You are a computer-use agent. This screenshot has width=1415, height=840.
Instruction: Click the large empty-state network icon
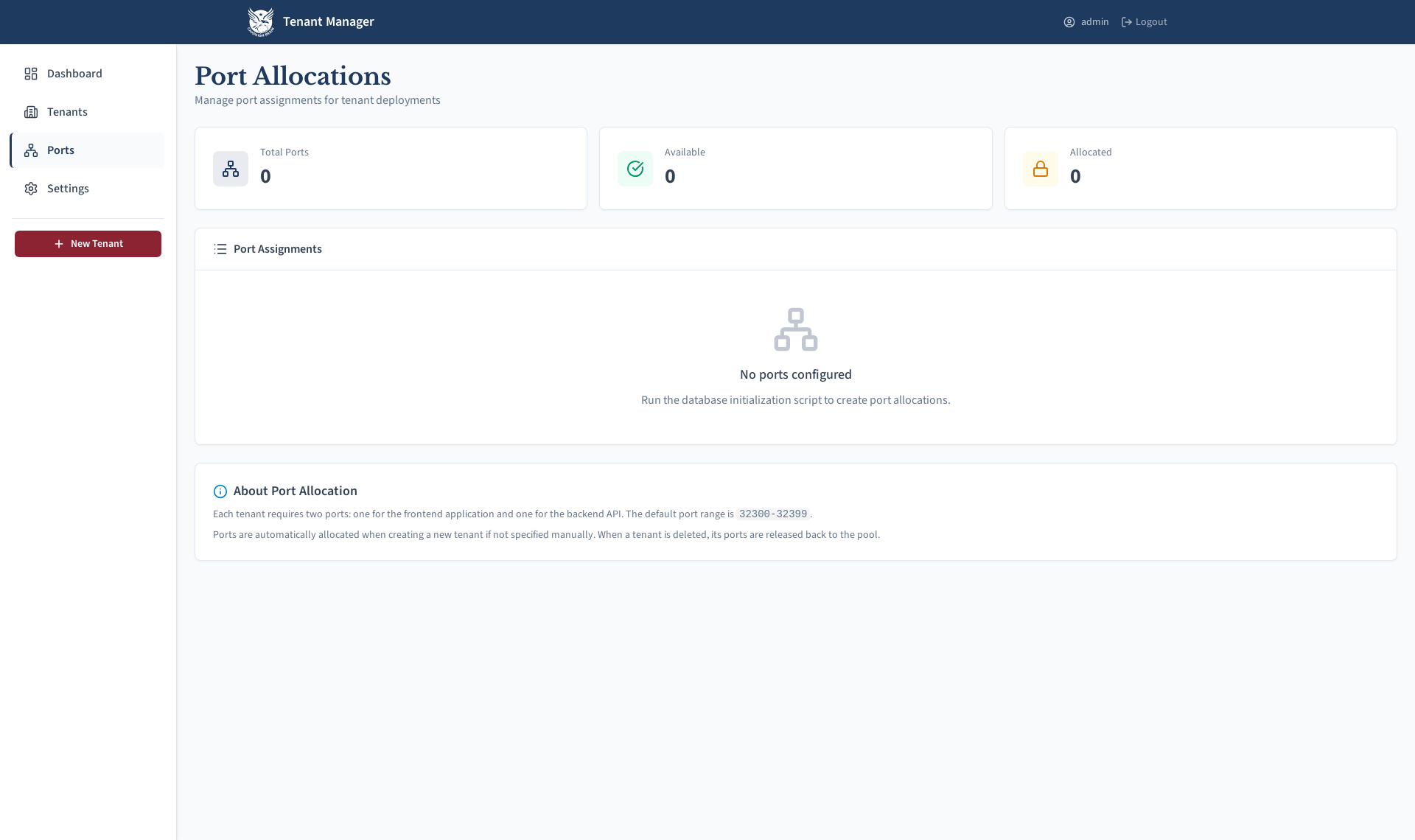click(796, 329)
